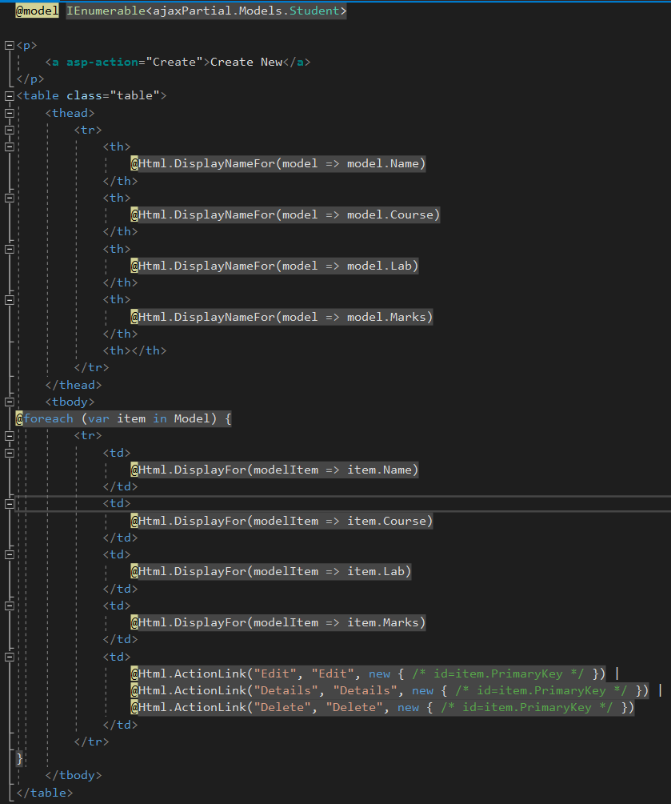Collapse the th containing model.Course
This screenshot has height=804, width=671.
pos(9,198)
